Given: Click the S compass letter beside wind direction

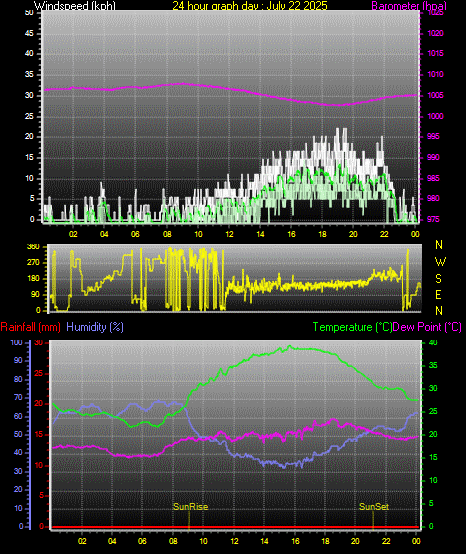Looking at the screenshot, I should click(438, 279).
